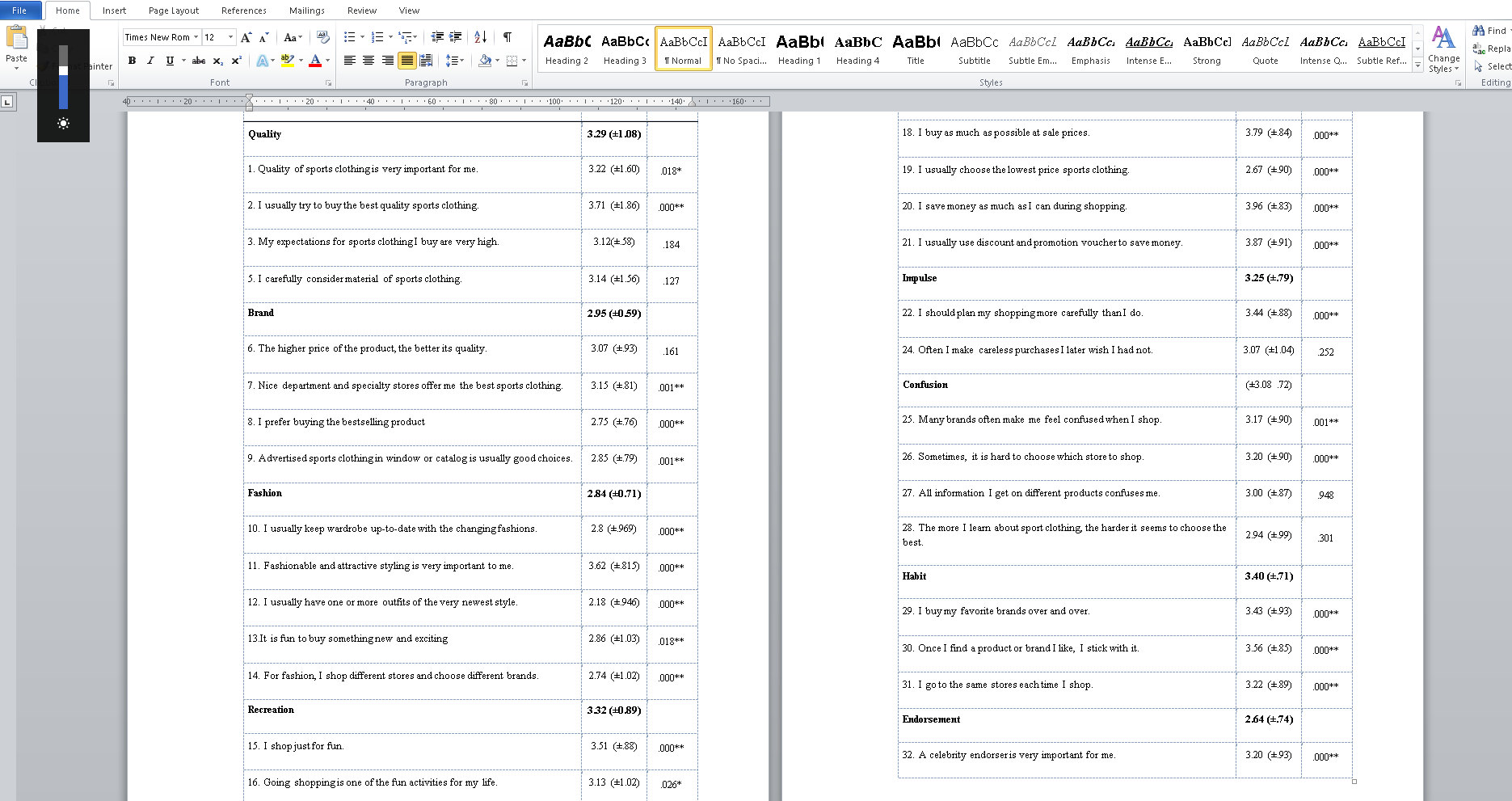
Task: Click Shrink Font icon
Action: [263, 37]
